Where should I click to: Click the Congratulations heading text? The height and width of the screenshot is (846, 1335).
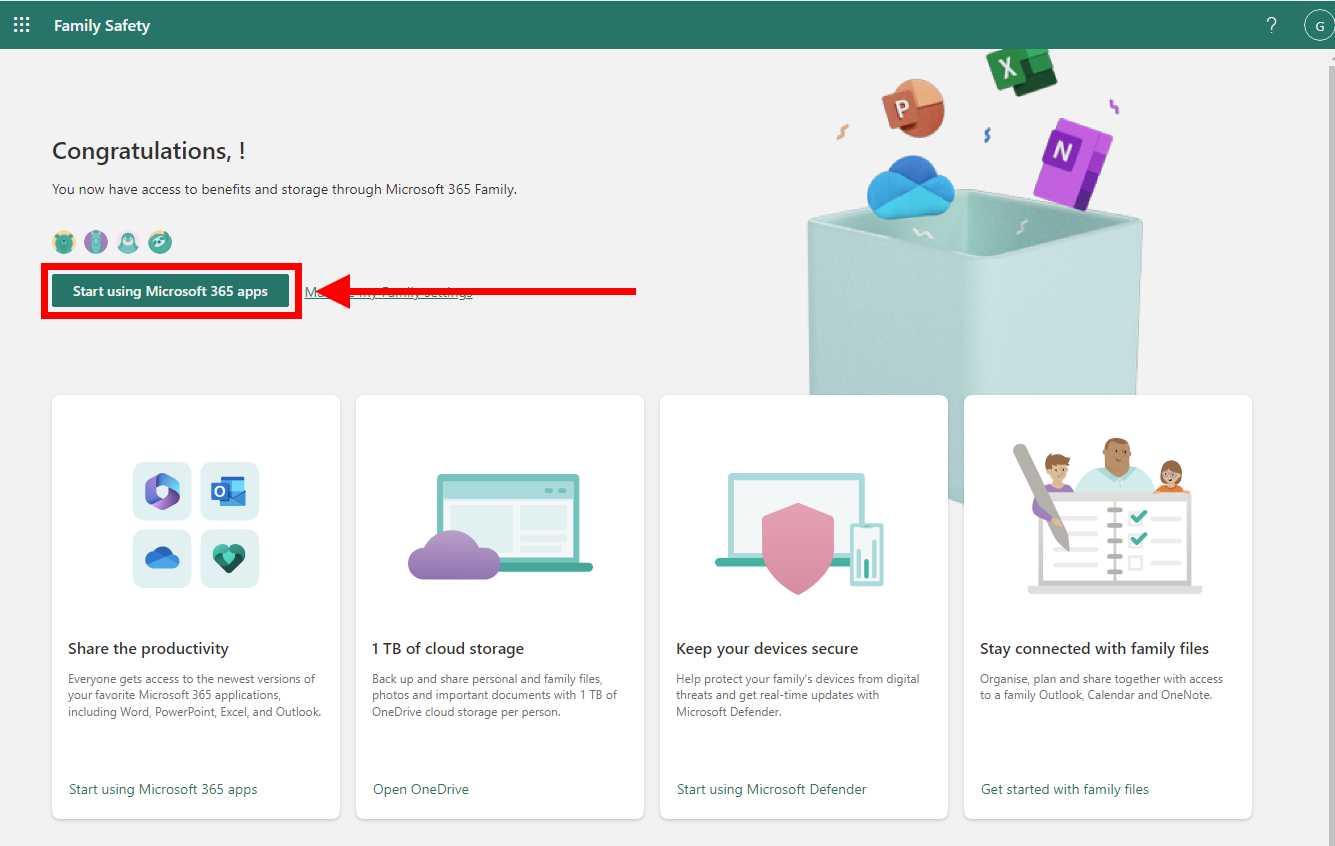click(149, 151)
